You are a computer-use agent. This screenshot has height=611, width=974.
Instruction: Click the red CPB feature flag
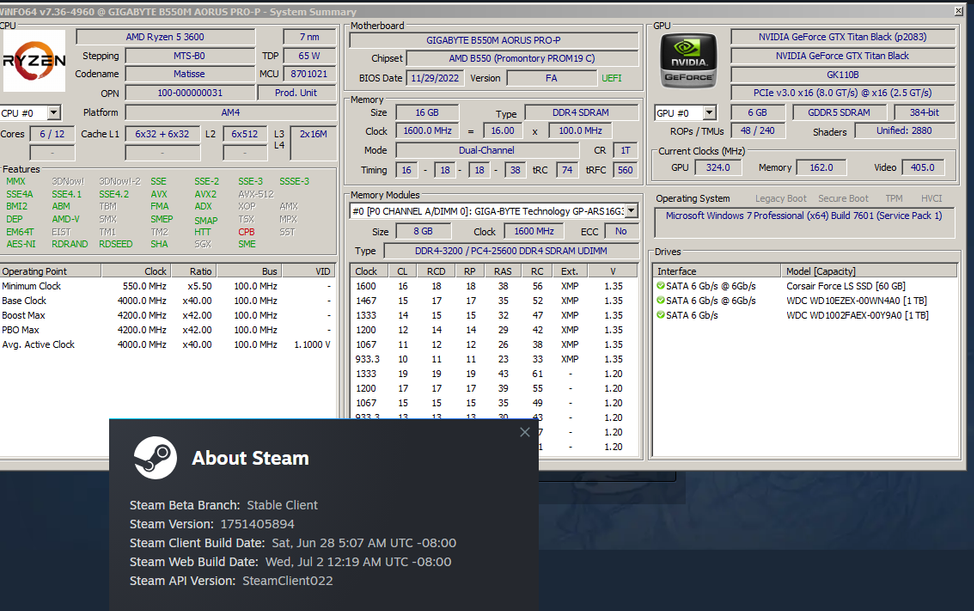click(247, 232)
